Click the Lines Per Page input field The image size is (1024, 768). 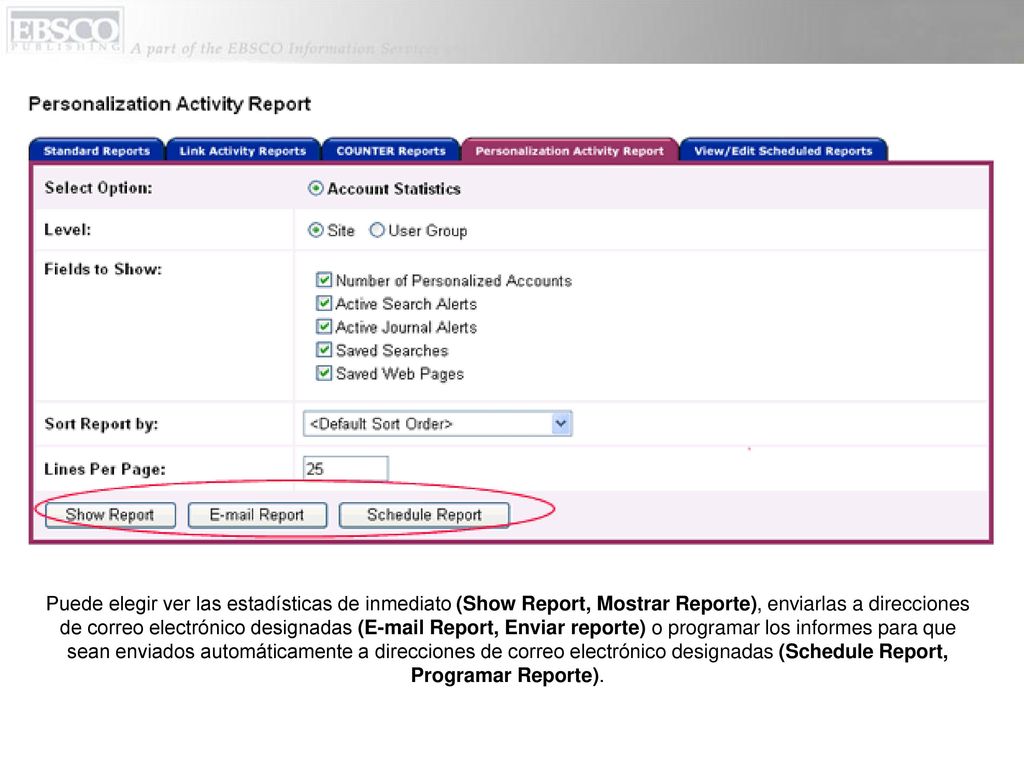coord(345,468)
